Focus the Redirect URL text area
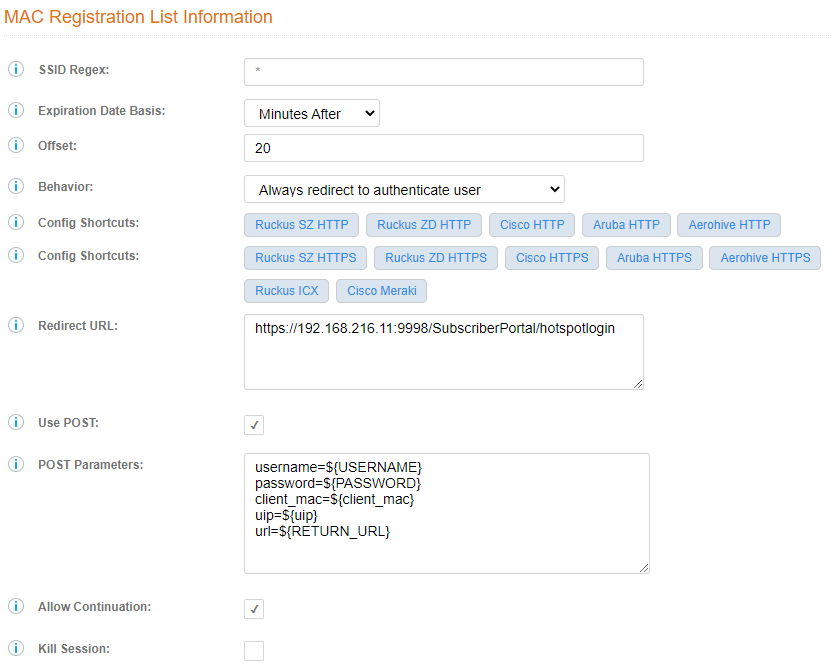Screen dimensions: 832x671 click(443, 351)
